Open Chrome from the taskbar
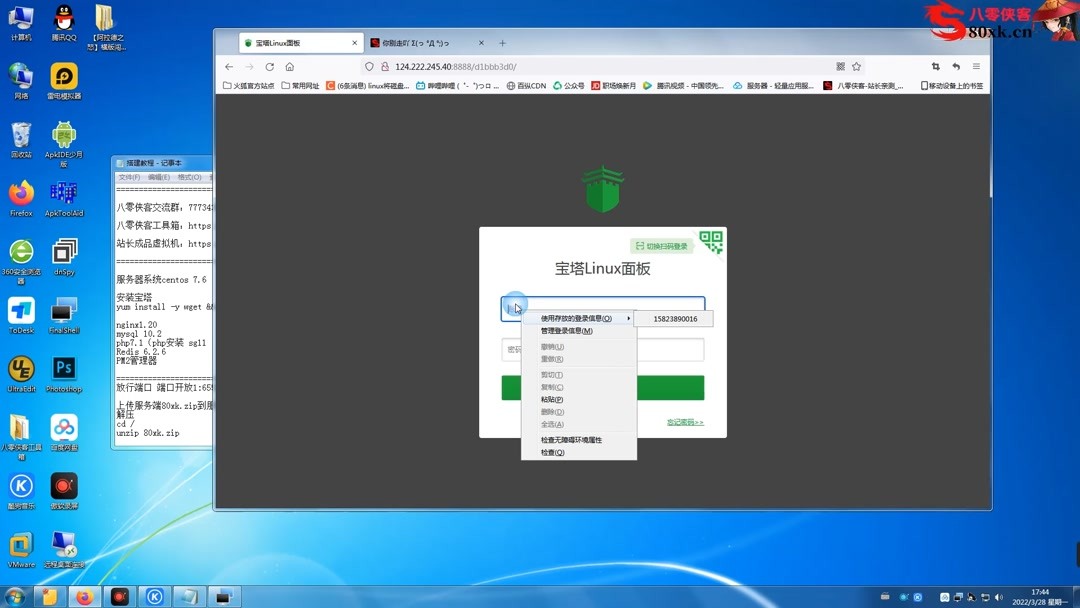 tap(85, 595)
